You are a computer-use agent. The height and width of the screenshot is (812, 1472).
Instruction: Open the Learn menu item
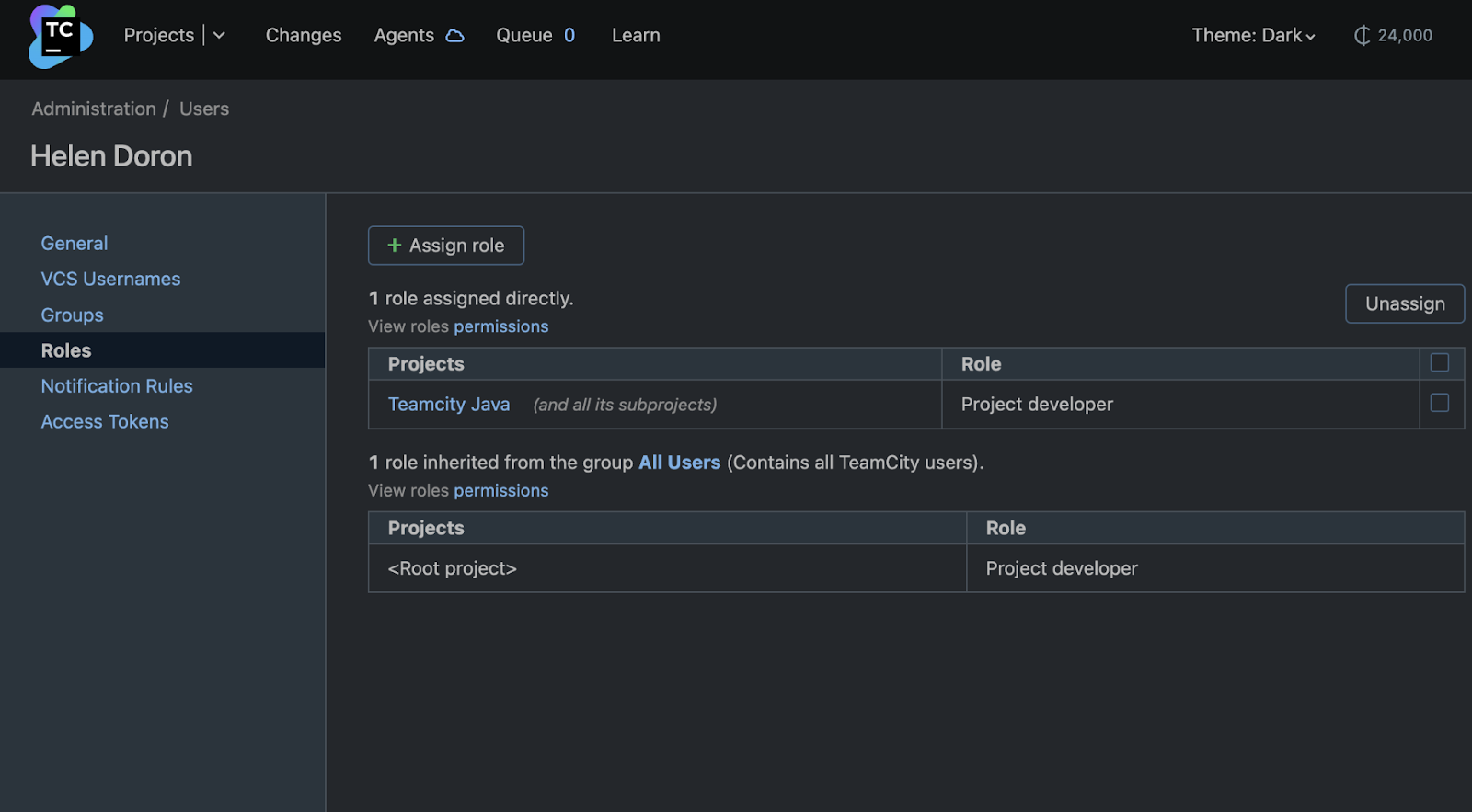(636, 36)
